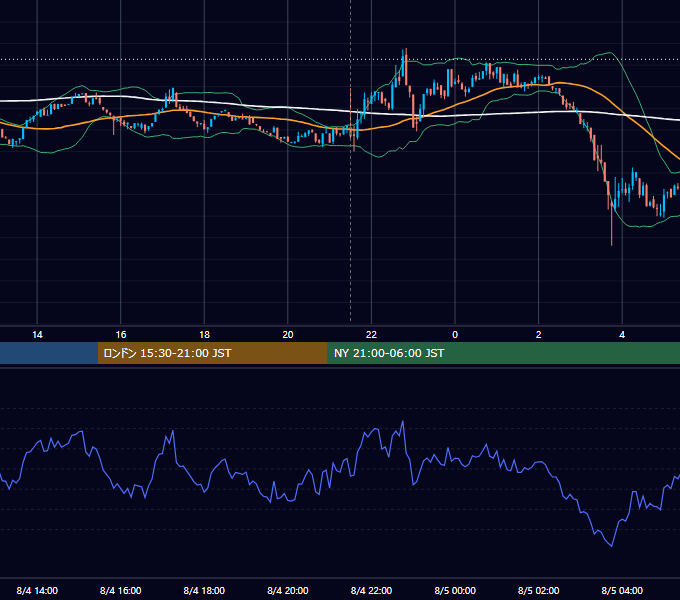Screen dimensions: 680x600
Task: Click the '22' hour label on price chart axis
Action: pyautogui.click(x=371, y=335)
